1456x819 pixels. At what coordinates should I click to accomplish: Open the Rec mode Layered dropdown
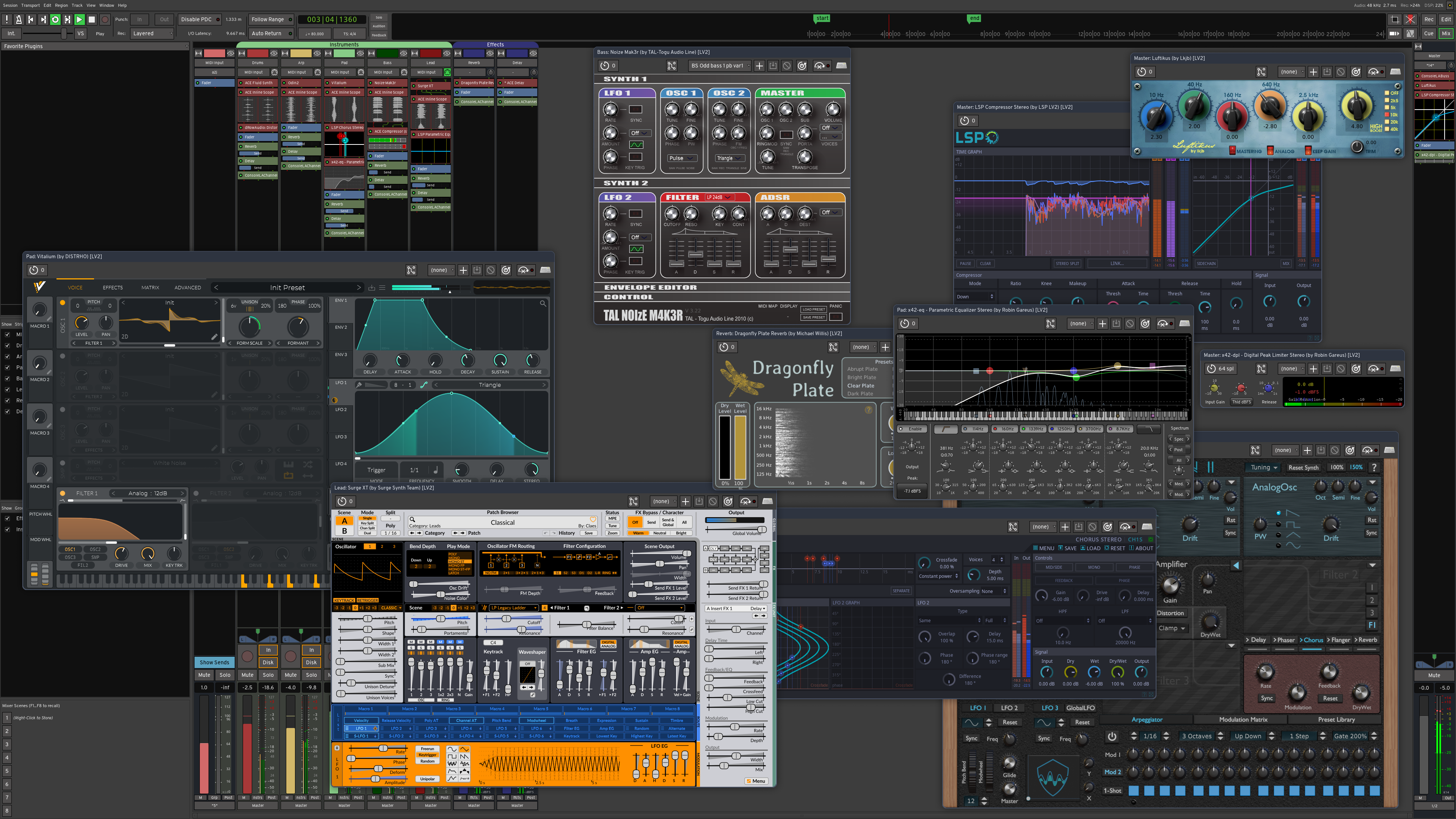click(152, 33)
